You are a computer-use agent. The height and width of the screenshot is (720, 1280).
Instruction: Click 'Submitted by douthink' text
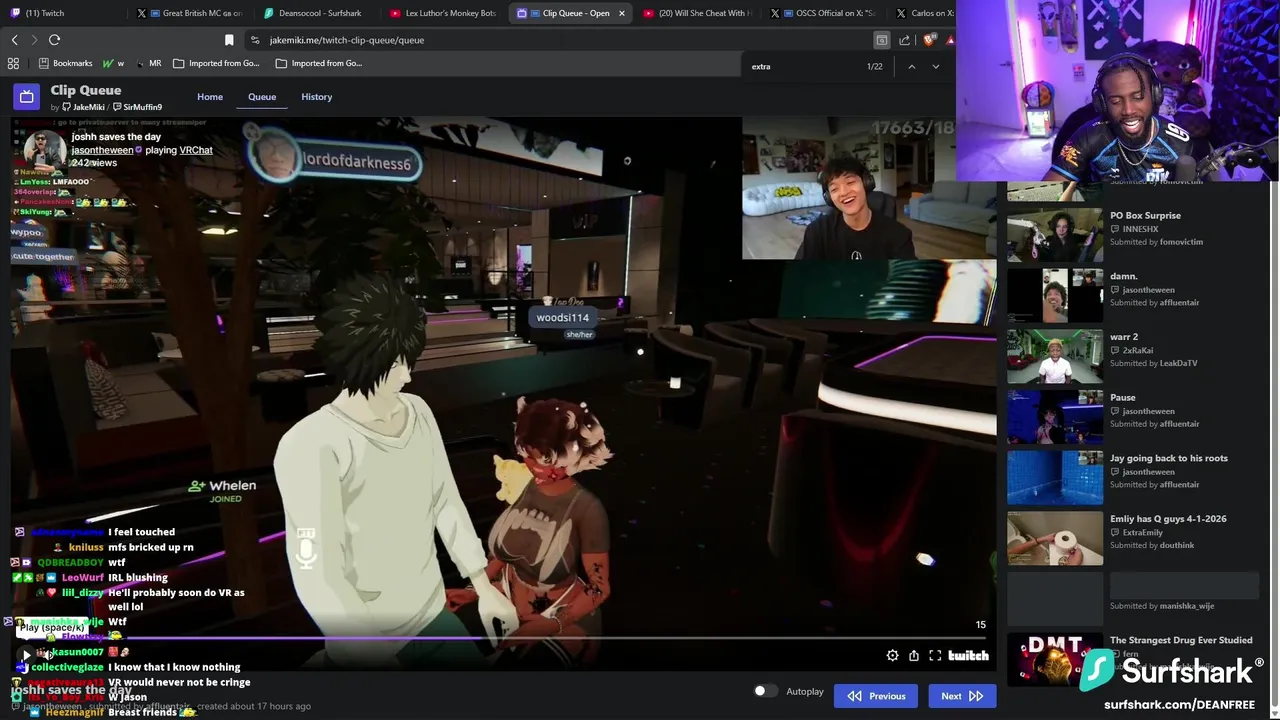tap(1152, 545)
